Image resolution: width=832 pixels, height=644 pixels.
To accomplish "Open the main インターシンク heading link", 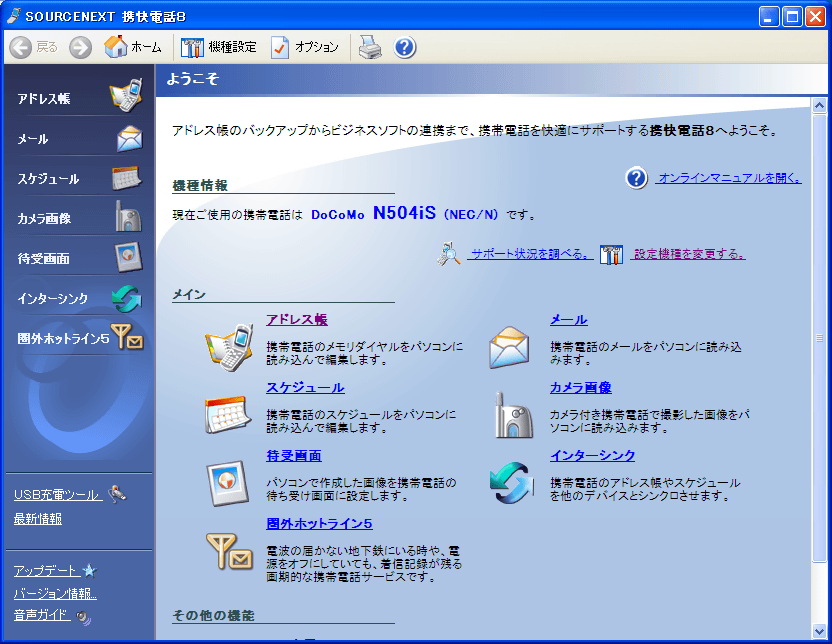I will [592, 456].
